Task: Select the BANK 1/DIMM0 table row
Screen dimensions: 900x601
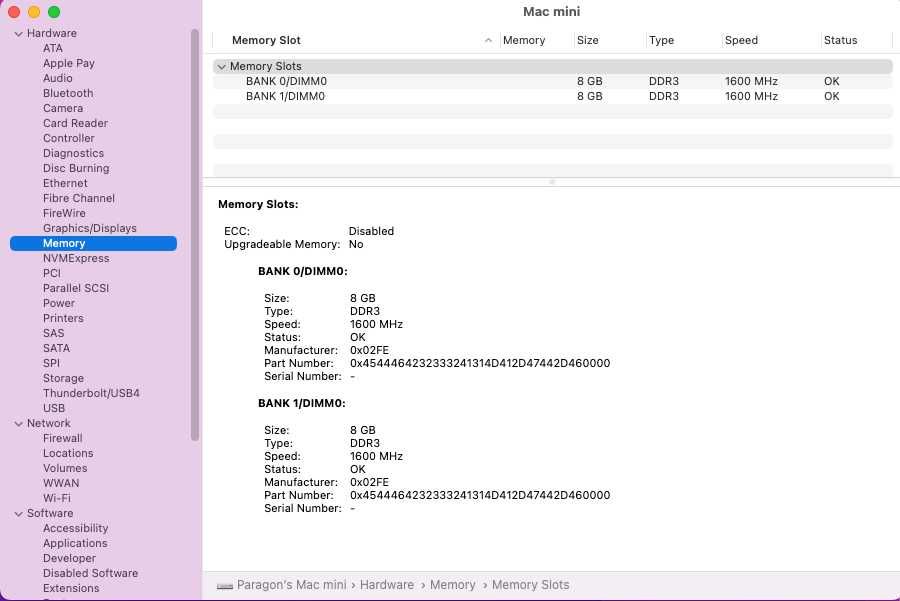Action: (x=553, y=96)
